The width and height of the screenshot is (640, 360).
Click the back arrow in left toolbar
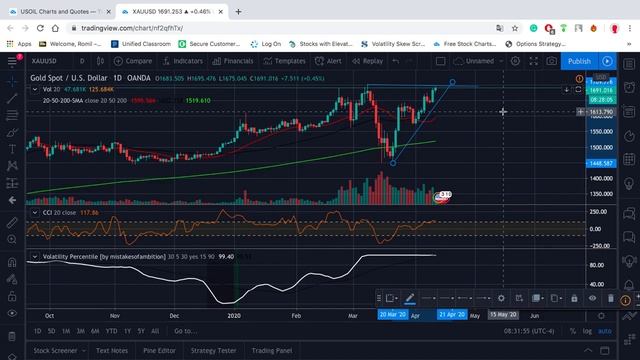click(x=12, y=200)
